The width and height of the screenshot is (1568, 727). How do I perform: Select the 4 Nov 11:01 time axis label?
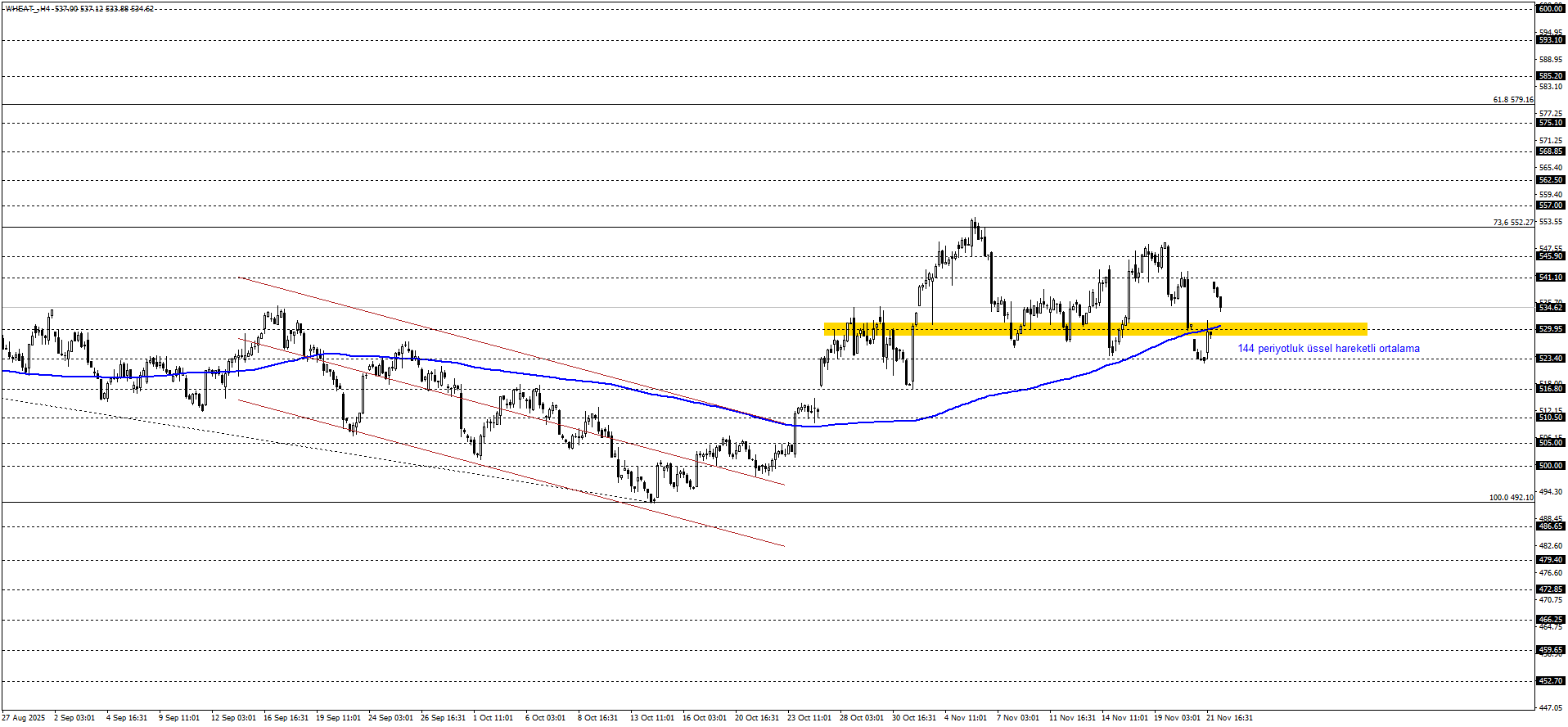click(966, 718)
